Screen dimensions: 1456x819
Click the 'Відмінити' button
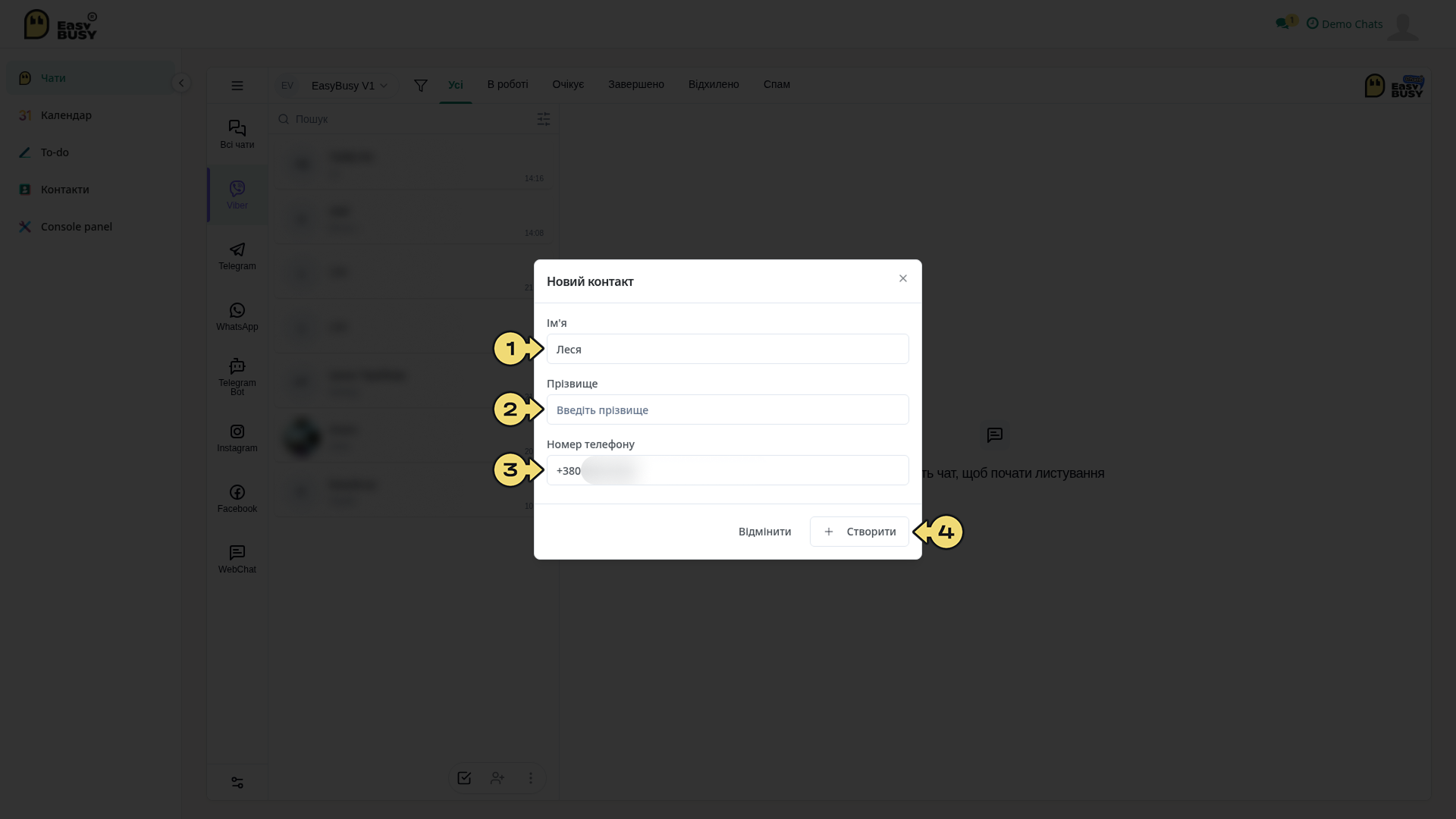point(764,532)
